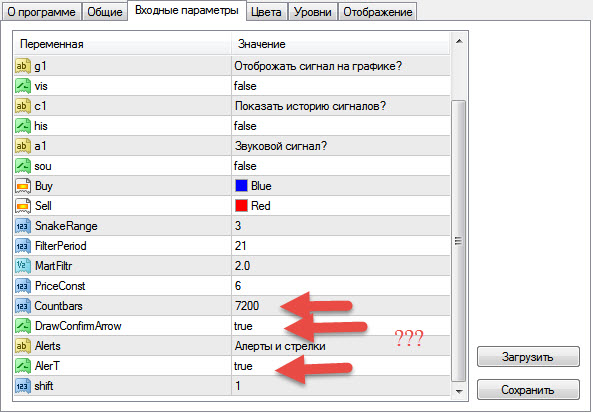Click the string icon beside c1
The image size is (593, 413).
pyautogui.click(x=23, y=106)
